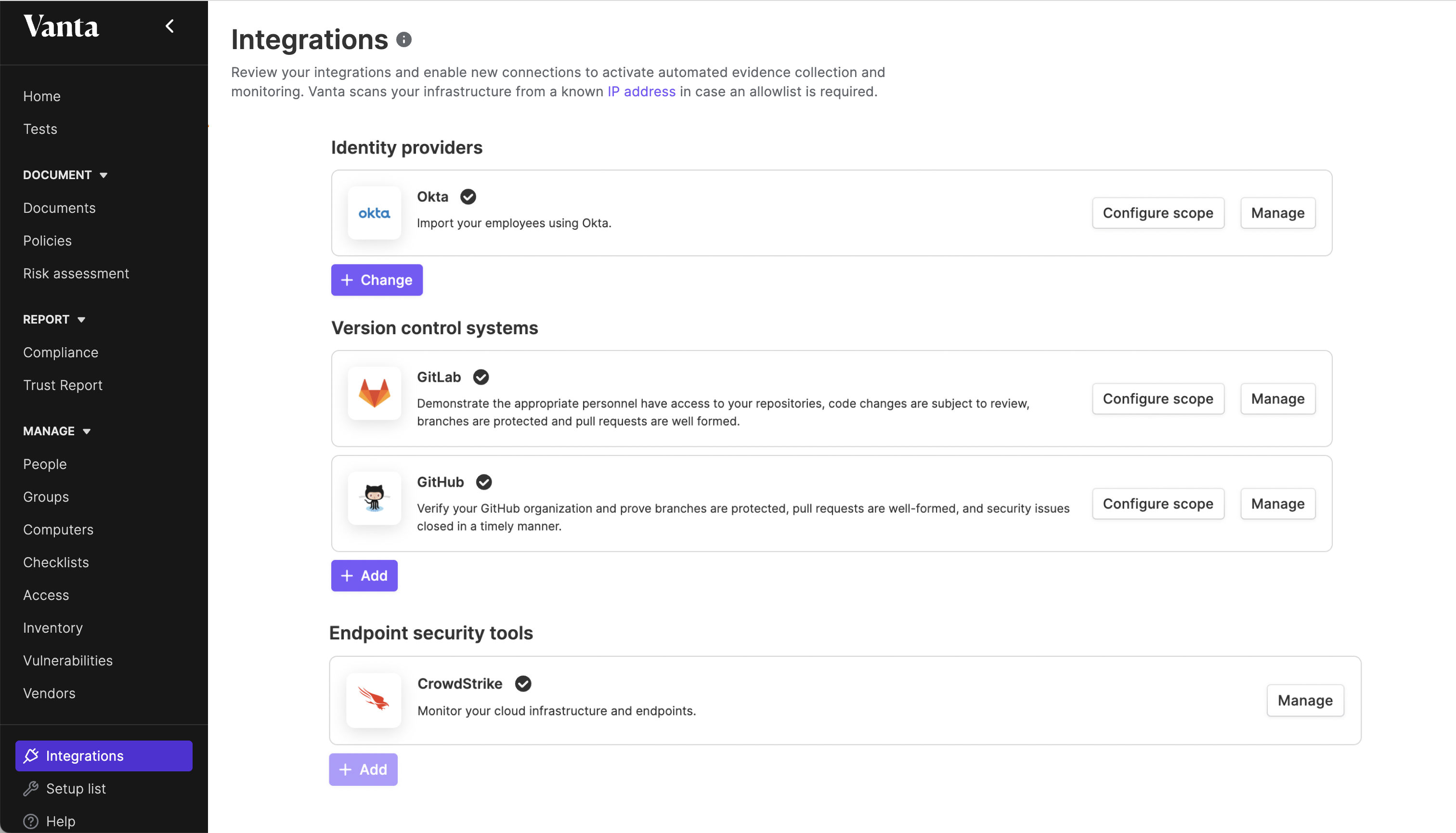Click the Setup list wrench icon
The height and width of the screenshot is (833, 1456).
[x=31, y=788]
